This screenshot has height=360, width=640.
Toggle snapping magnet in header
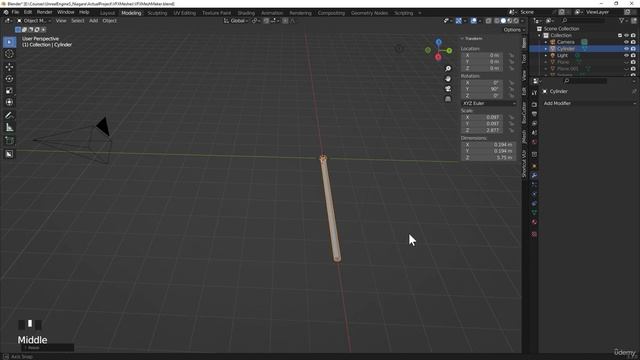266,21
